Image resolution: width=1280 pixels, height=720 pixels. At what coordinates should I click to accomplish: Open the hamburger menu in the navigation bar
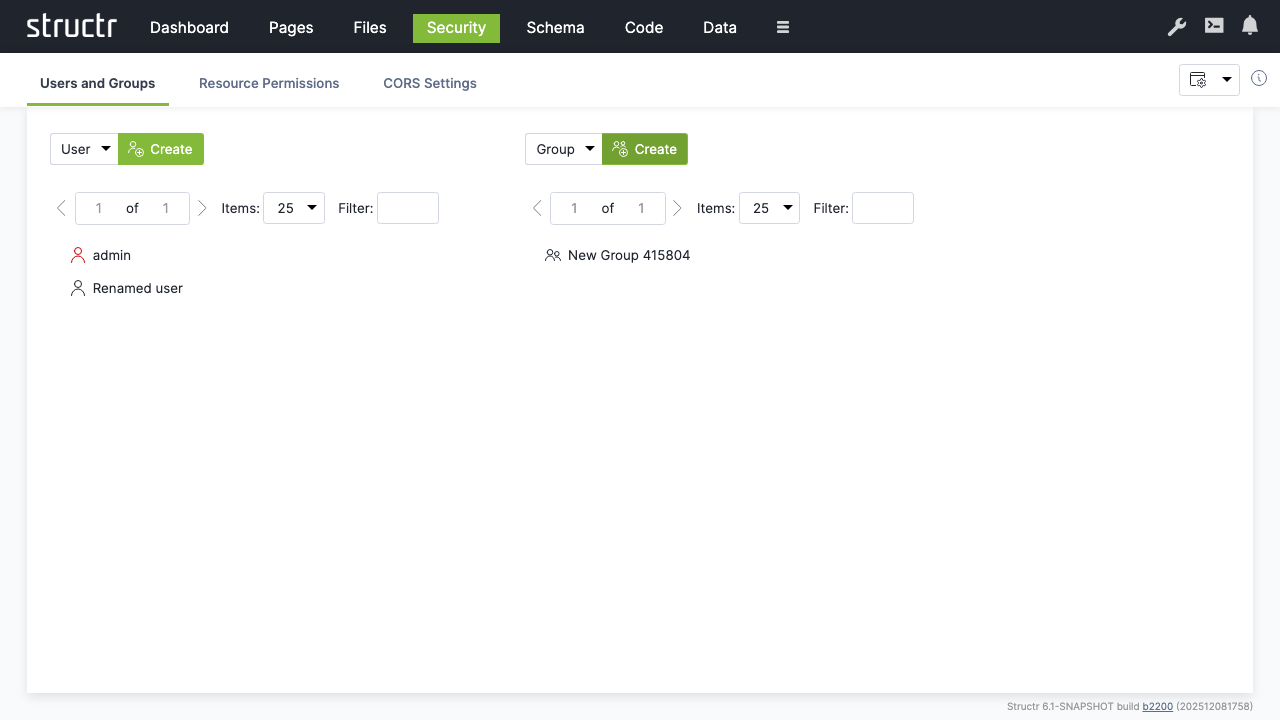point(782,27)
